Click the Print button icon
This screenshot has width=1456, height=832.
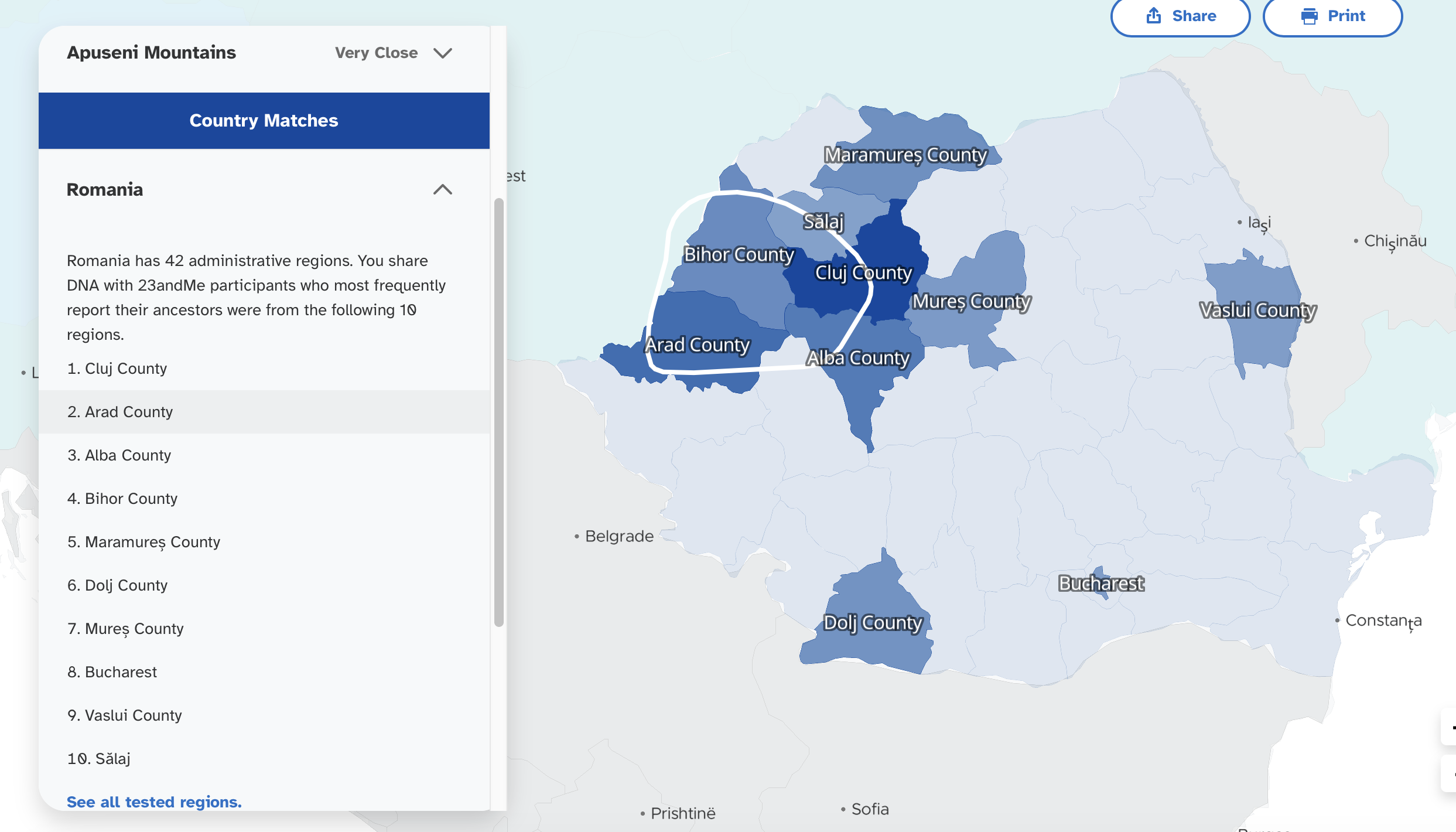tap(1310, 16)
